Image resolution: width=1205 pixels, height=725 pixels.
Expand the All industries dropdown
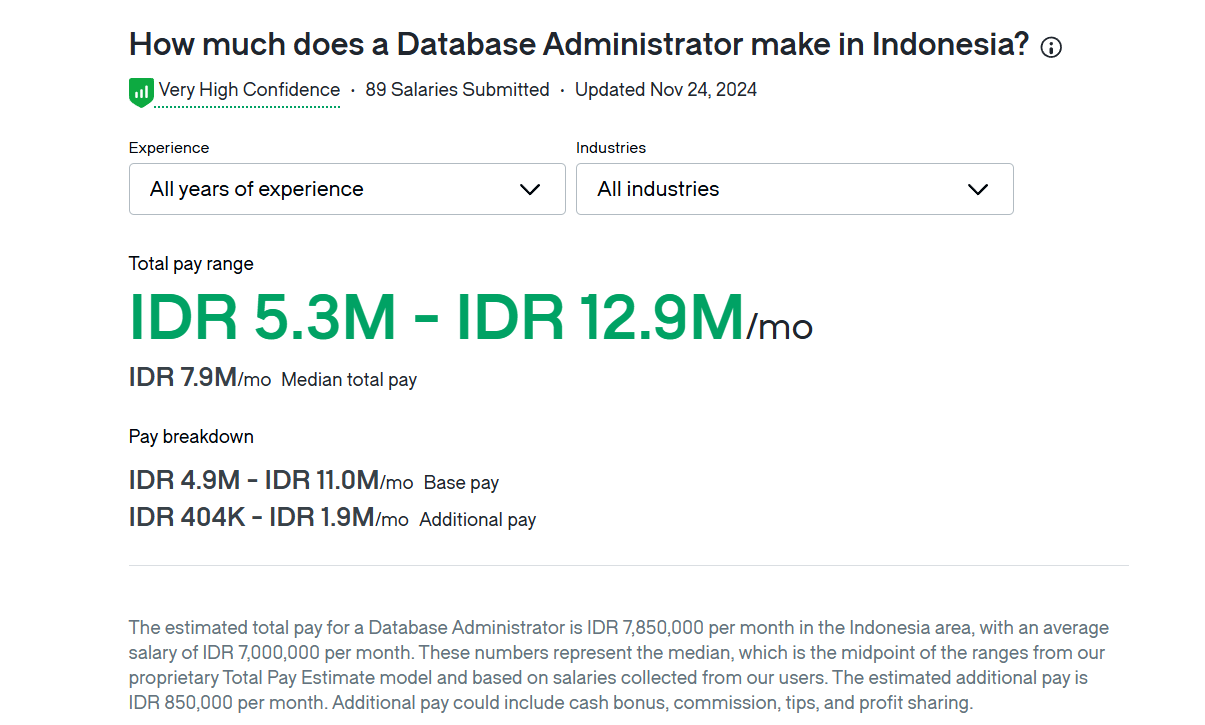tap(795, 189)
